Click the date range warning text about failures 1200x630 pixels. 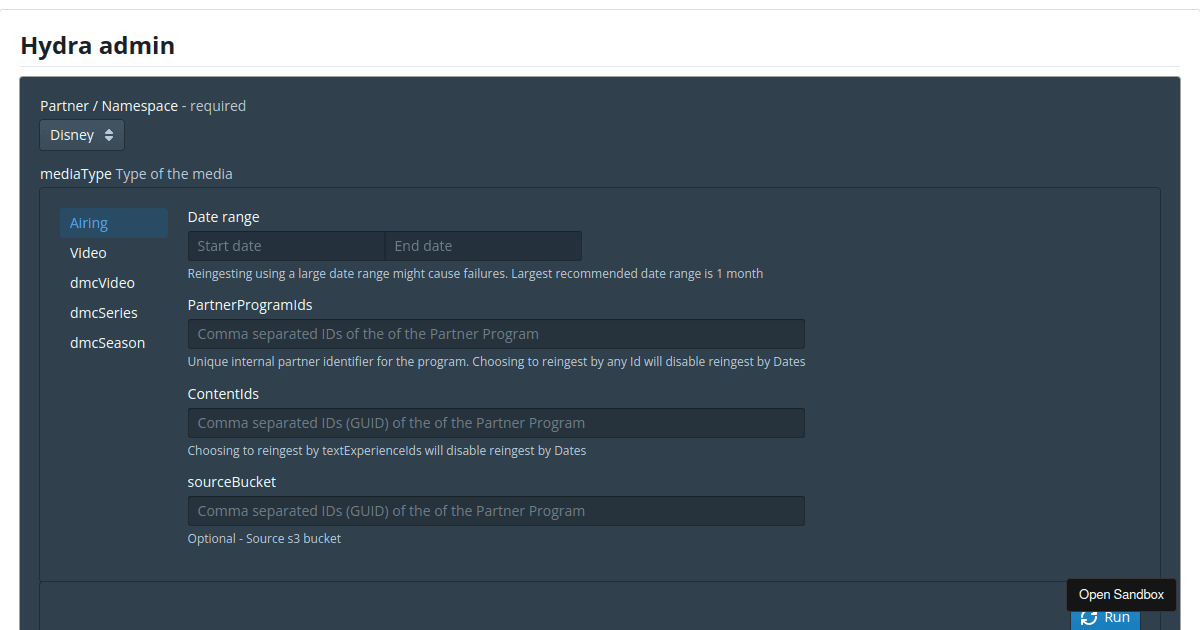point(475,272)
